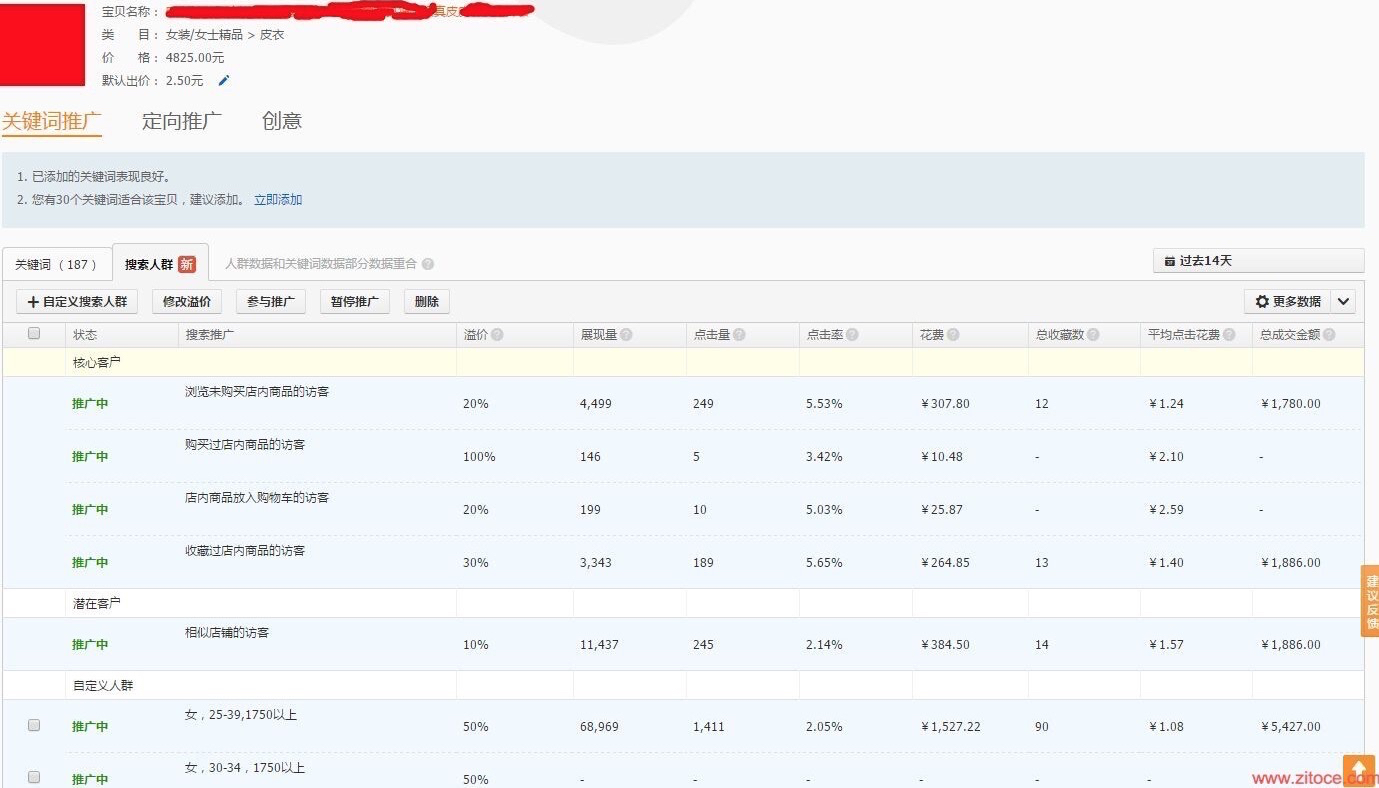Click the help icon after 人群数据 overlap note

[x=428, y=265]
